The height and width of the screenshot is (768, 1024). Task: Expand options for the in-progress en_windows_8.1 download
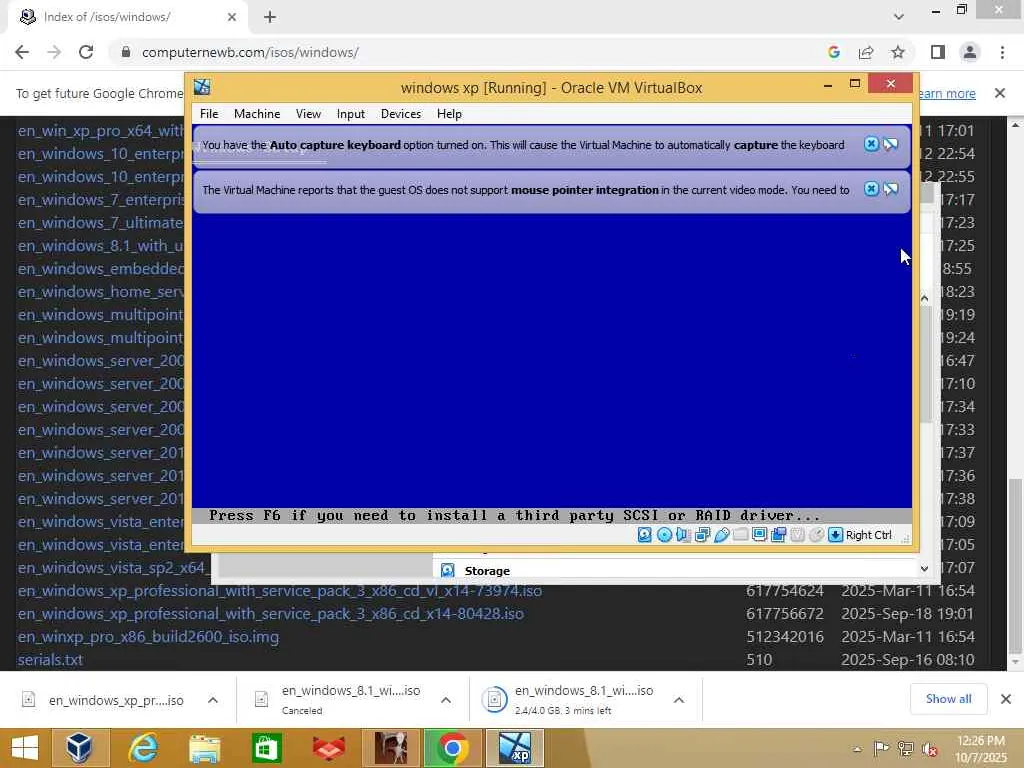click(679, 700)
